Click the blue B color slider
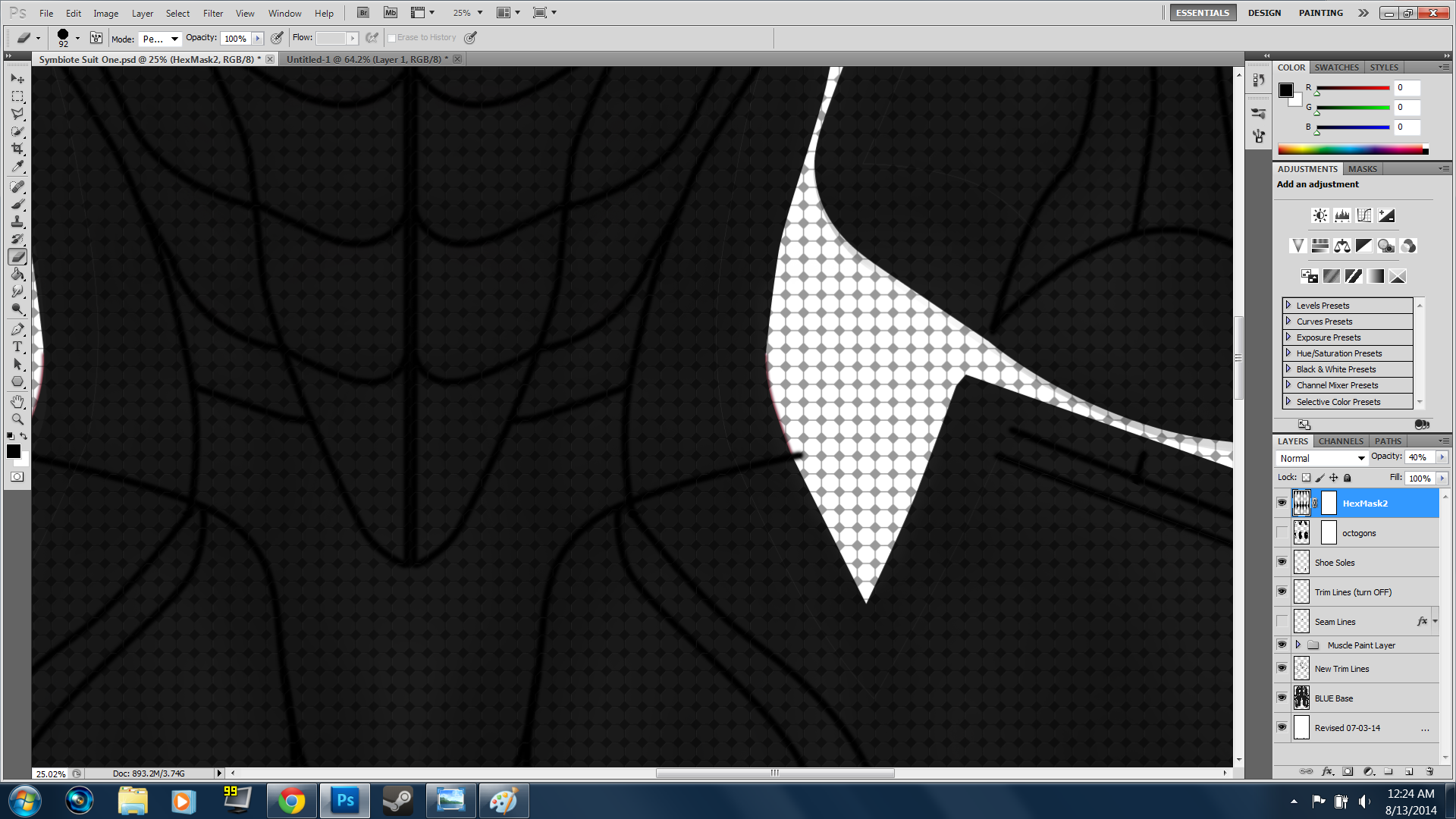The width and height of the screenshot is (1456, 819). tap(1353, 127)
